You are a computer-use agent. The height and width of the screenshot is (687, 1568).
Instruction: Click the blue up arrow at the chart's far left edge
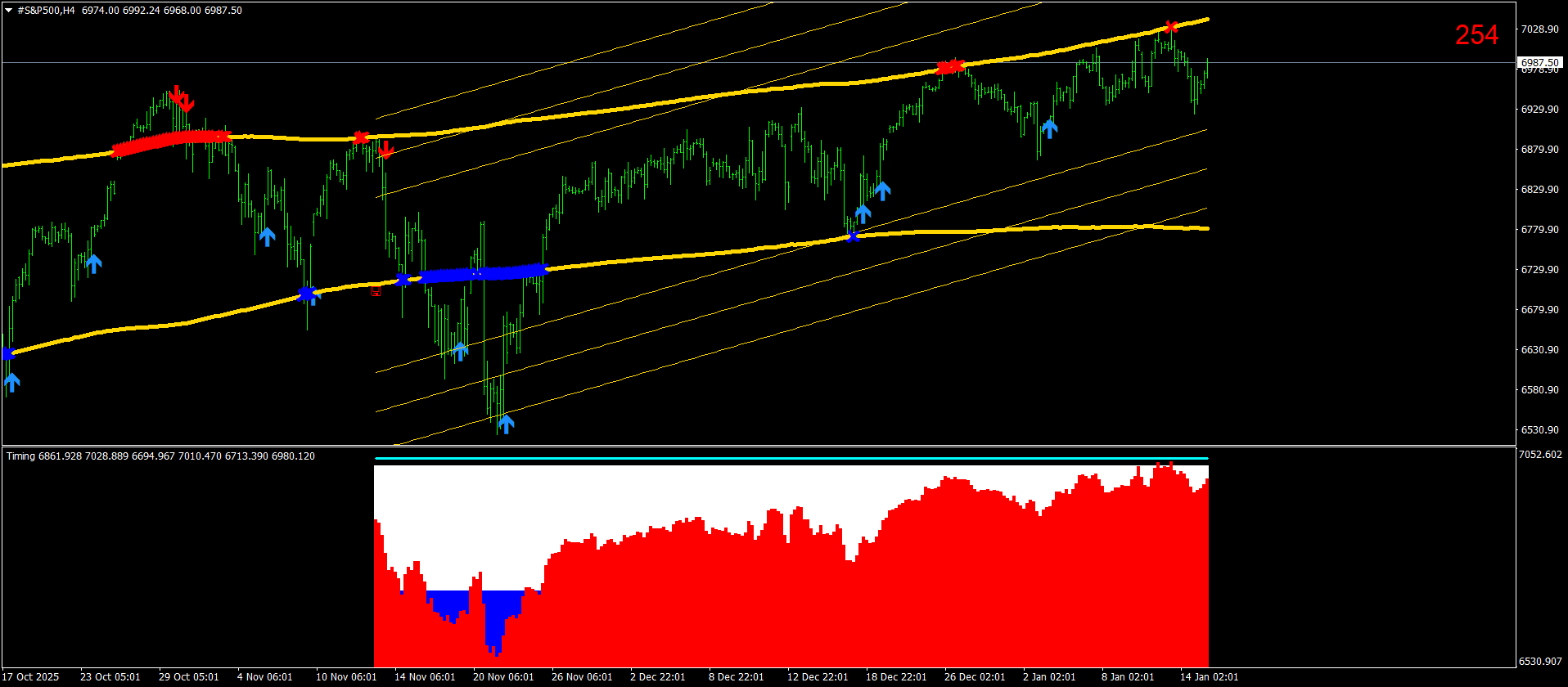coord(11,382)
